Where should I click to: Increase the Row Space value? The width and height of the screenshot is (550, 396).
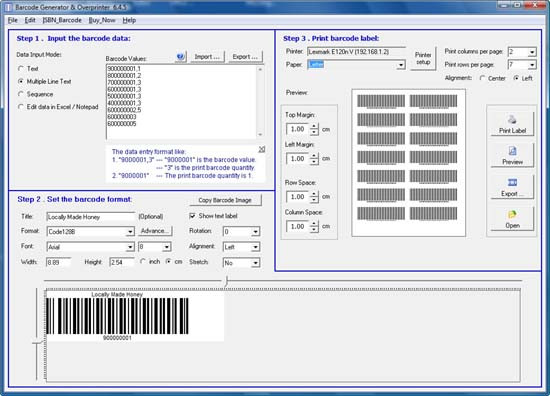[314, 194]
